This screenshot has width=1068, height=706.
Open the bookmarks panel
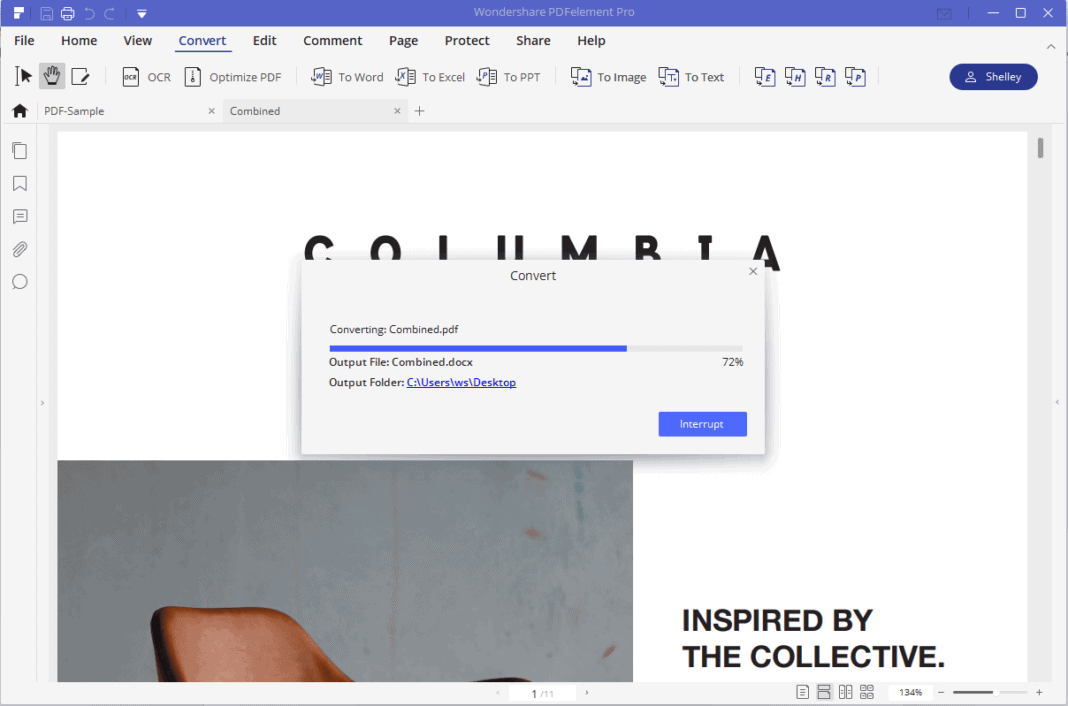click(x=19, y=183)
